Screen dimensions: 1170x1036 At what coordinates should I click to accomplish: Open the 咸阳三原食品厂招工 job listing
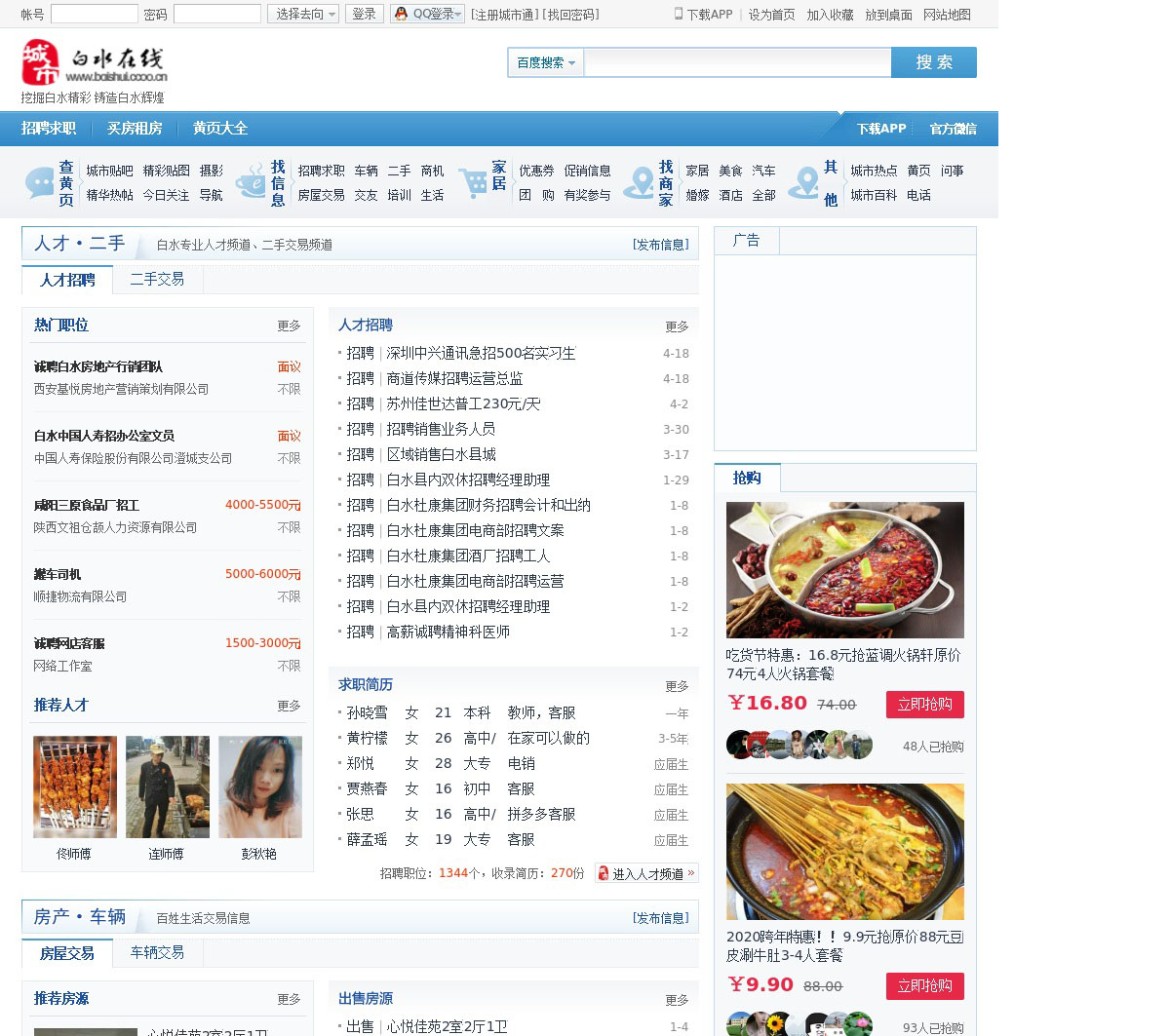point(87,505)
